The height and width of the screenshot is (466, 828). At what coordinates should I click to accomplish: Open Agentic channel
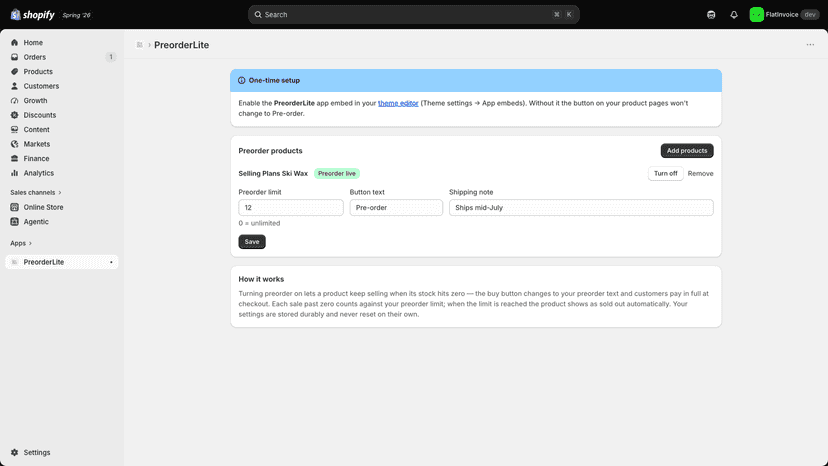[x=36, y=222]
